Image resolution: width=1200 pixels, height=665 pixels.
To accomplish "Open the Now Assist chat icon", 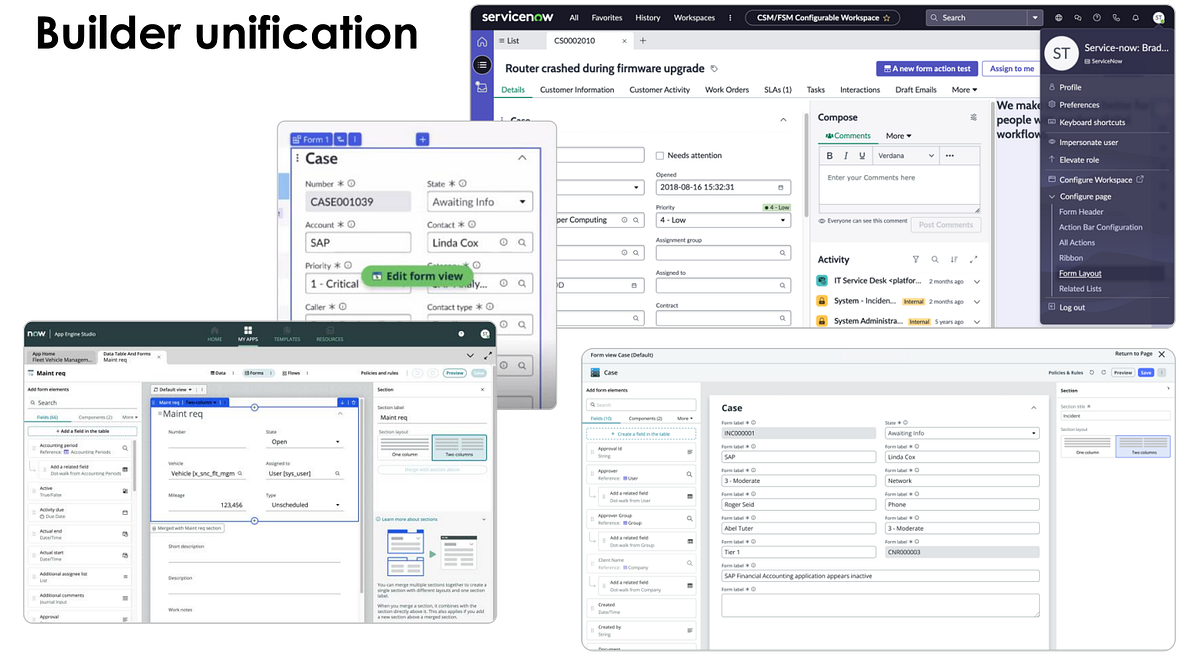I will [1077, 17].
